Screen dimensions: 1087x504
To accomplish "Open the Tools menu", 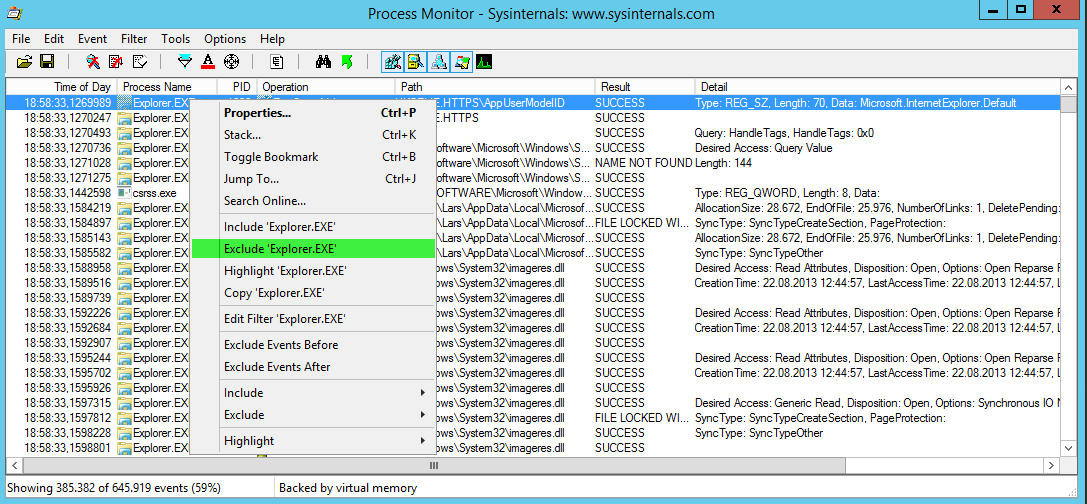I will [x=175, y=39].
